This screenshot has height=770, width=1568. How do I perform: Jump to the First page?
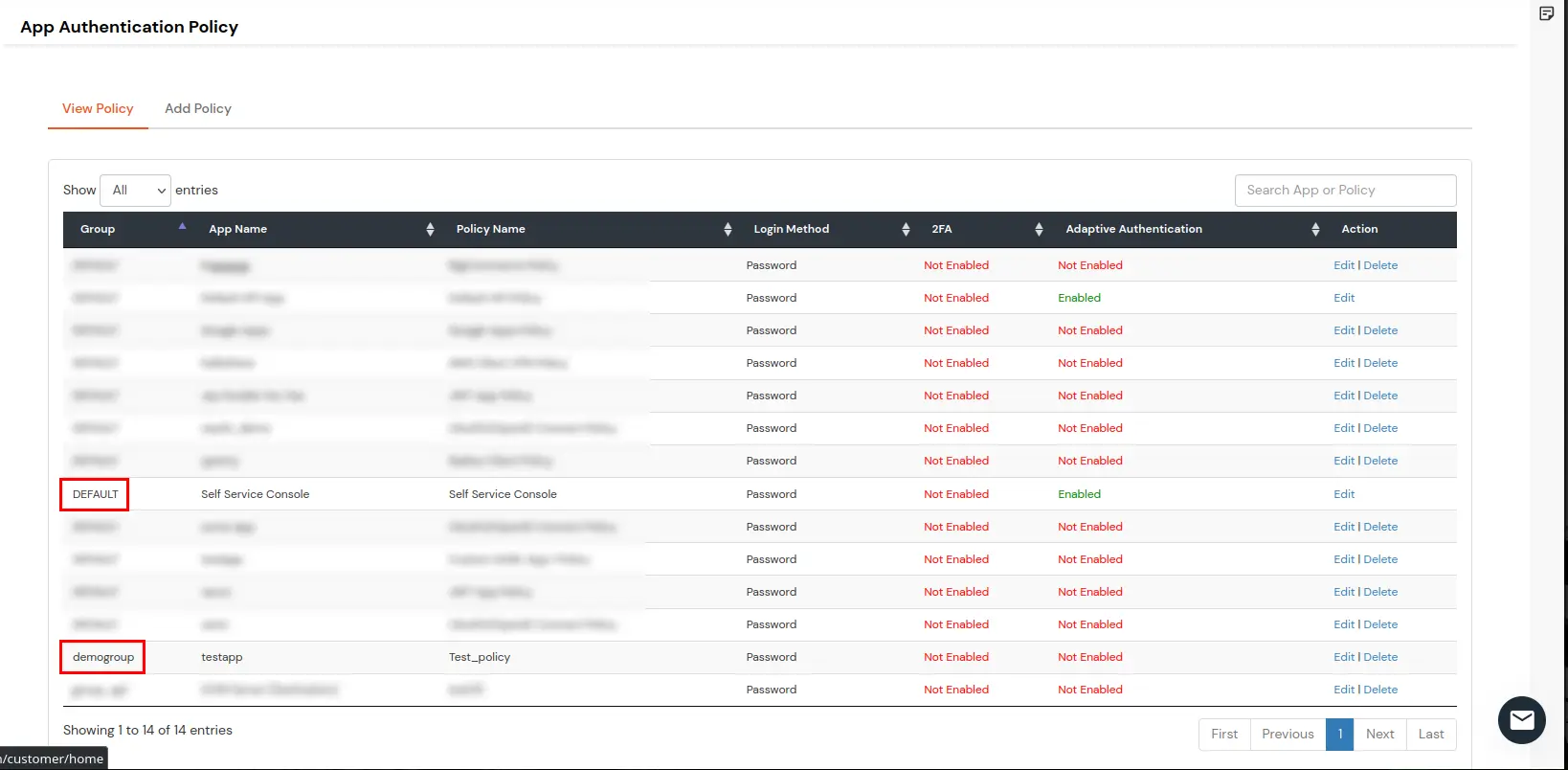(x=1223, y=735)
